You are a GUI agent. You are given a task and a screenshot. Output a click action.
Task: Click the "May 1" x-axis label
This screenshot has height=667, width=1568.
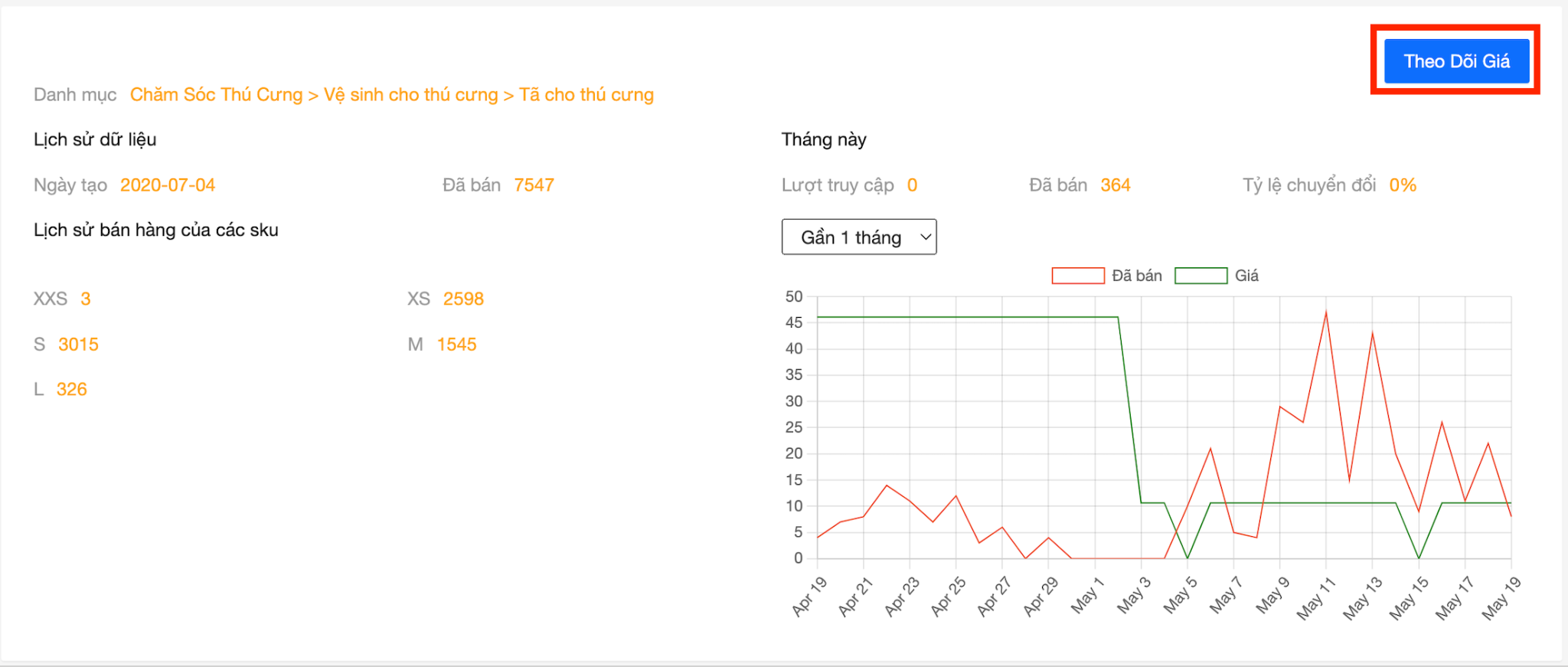click(x=1088, y=596)
